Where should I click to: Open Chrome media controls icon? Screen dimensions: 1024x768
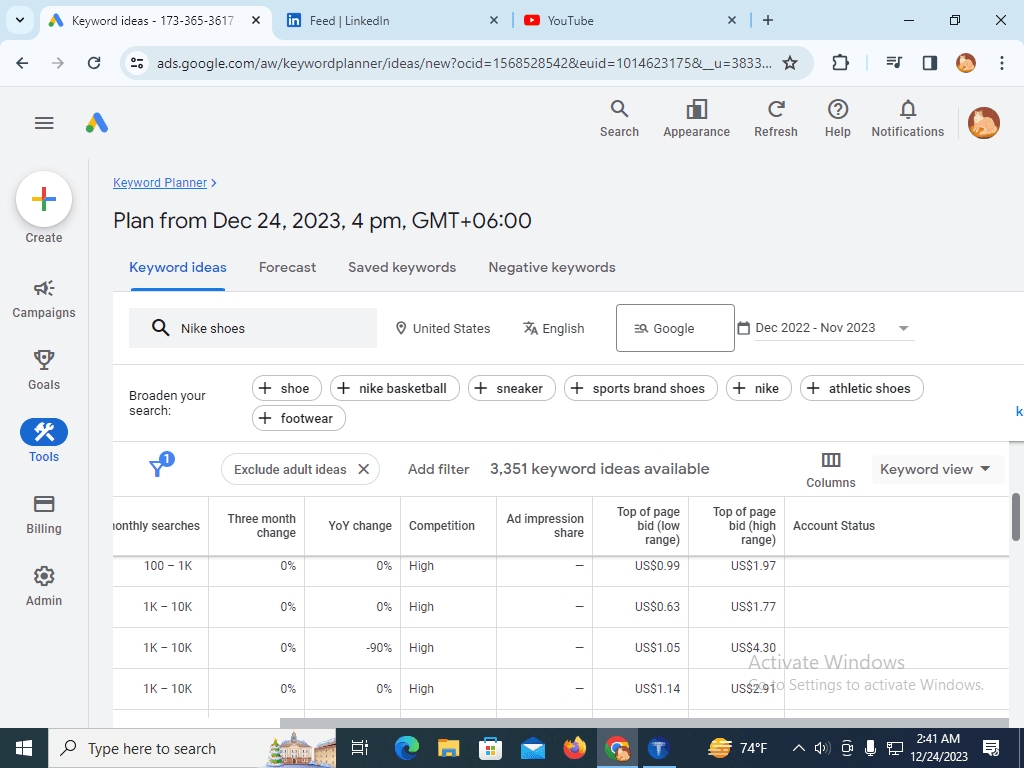(x=894, y=63)
